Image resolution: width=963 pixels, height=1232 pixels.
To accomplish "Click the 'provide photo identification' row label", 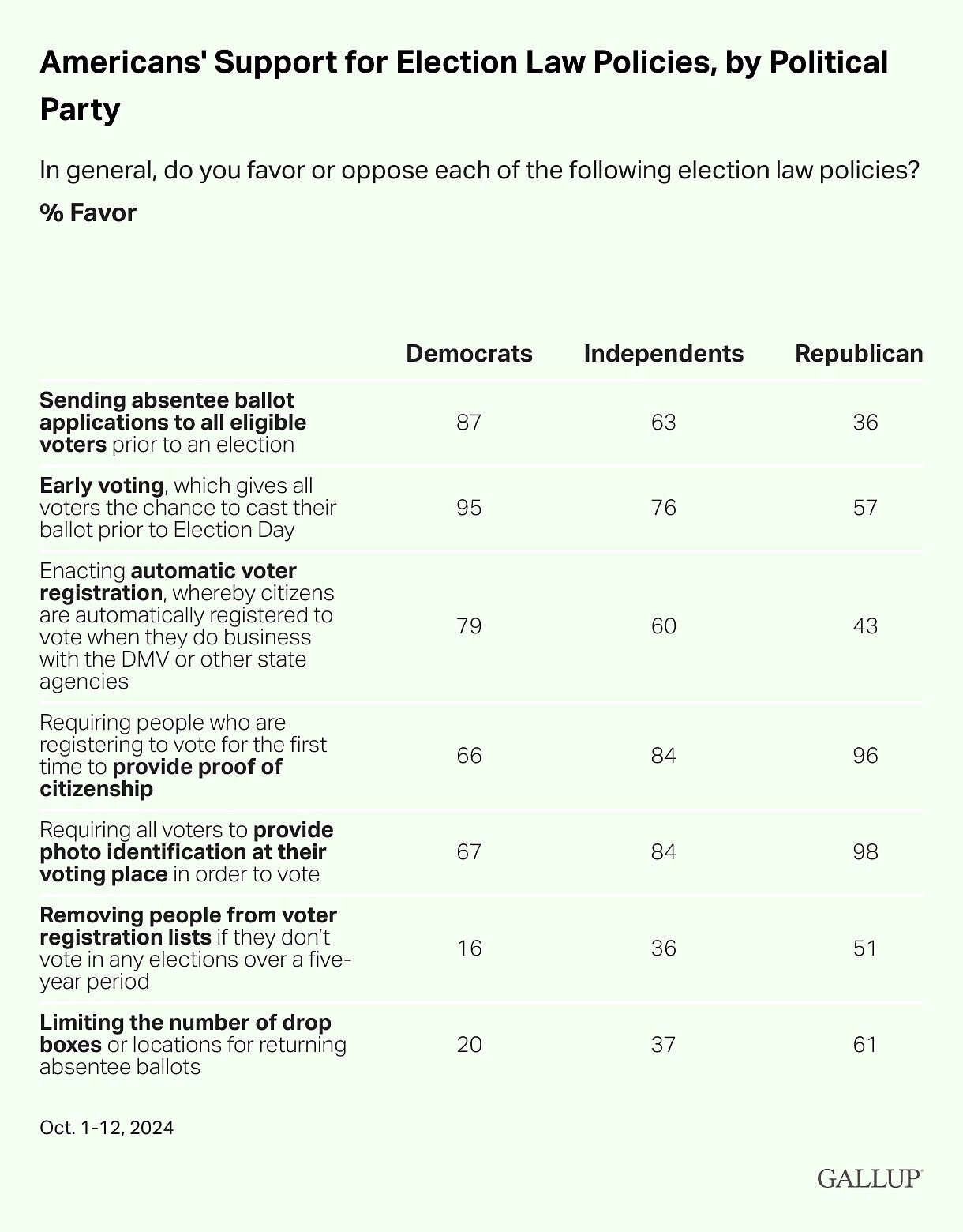I will [x=186, y=852].
